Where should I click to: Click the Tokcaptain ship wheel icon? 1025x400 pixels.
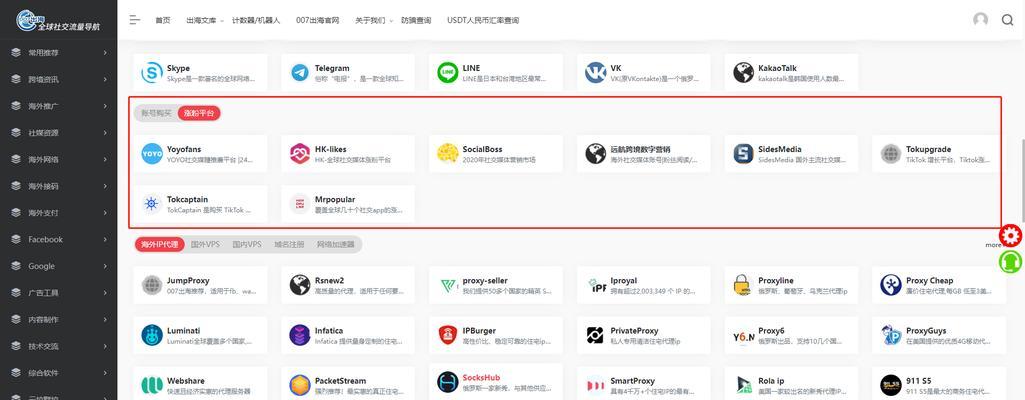tap(152, 204)
